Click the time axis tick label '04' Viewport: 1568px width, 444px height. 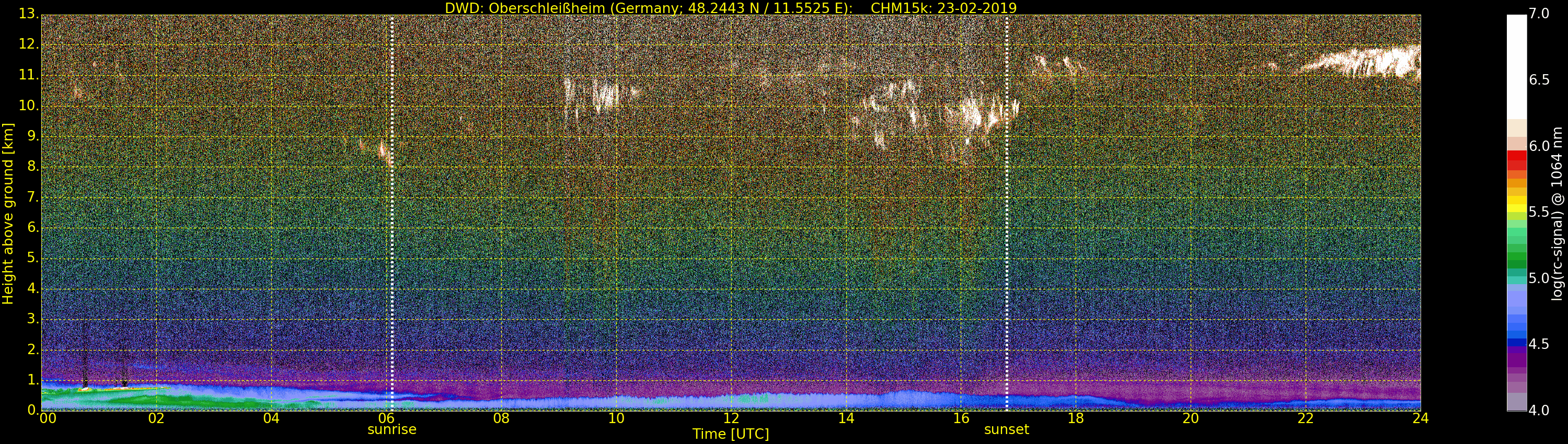[271, 418]
